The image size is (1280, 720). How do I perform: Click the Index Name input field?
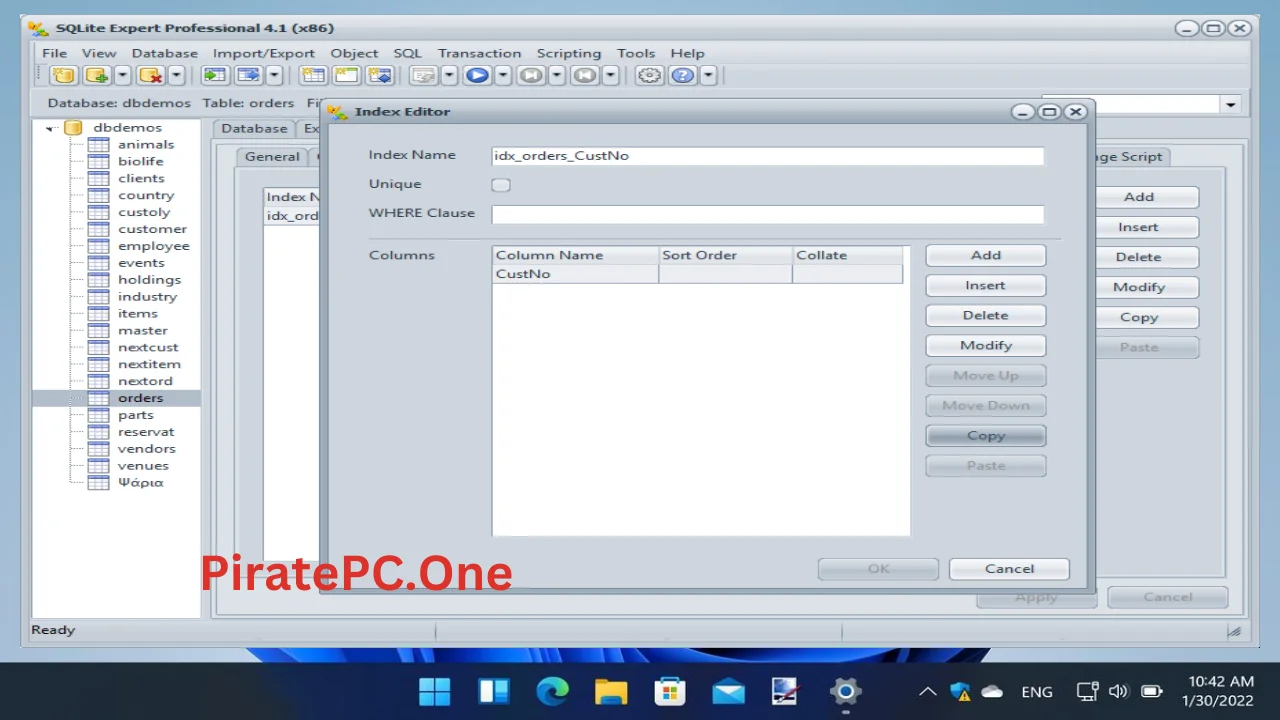click(x=768, y=156)
